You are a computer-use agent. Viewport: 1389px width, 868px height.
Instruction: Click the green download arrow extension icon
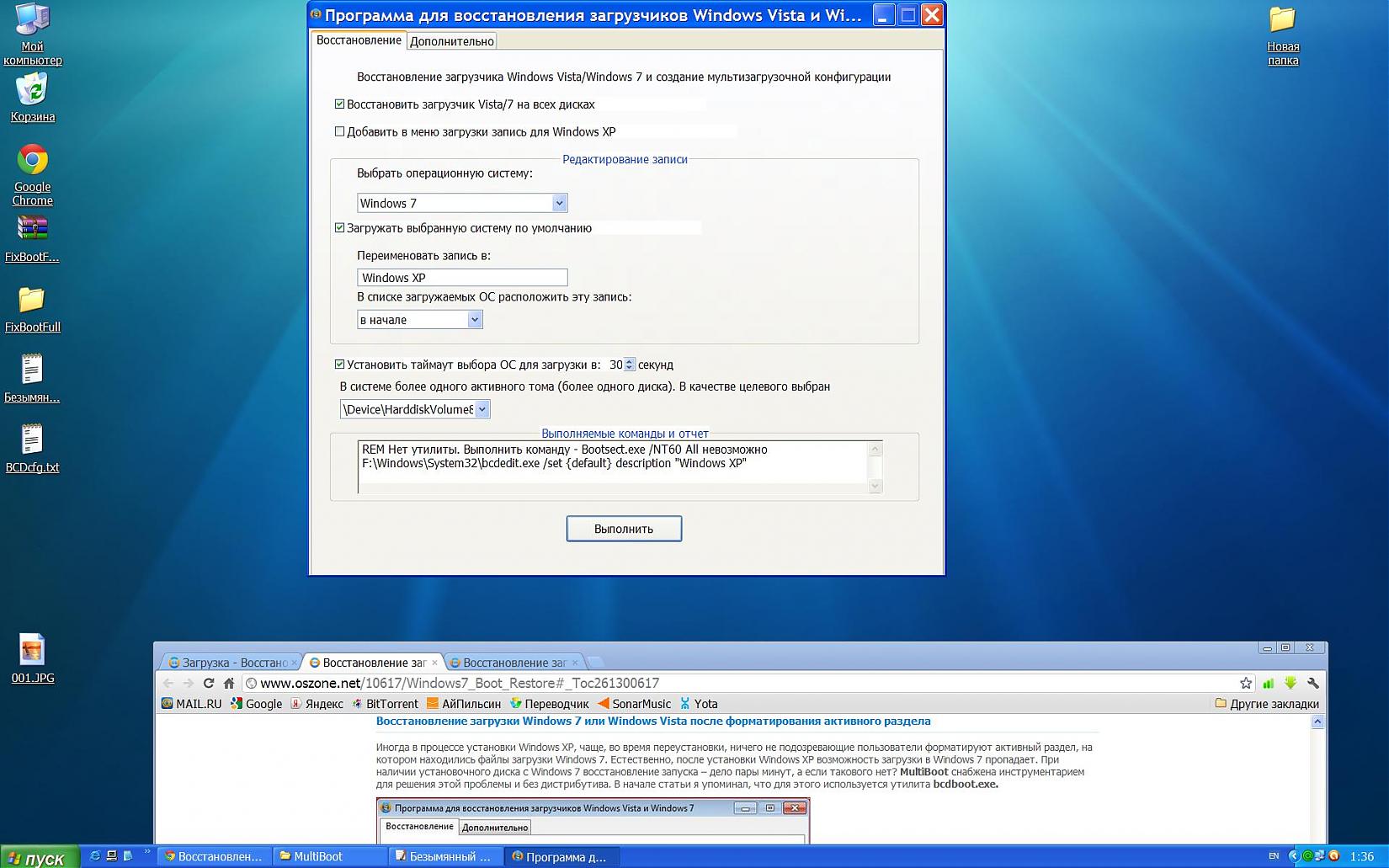[1290, 683]
